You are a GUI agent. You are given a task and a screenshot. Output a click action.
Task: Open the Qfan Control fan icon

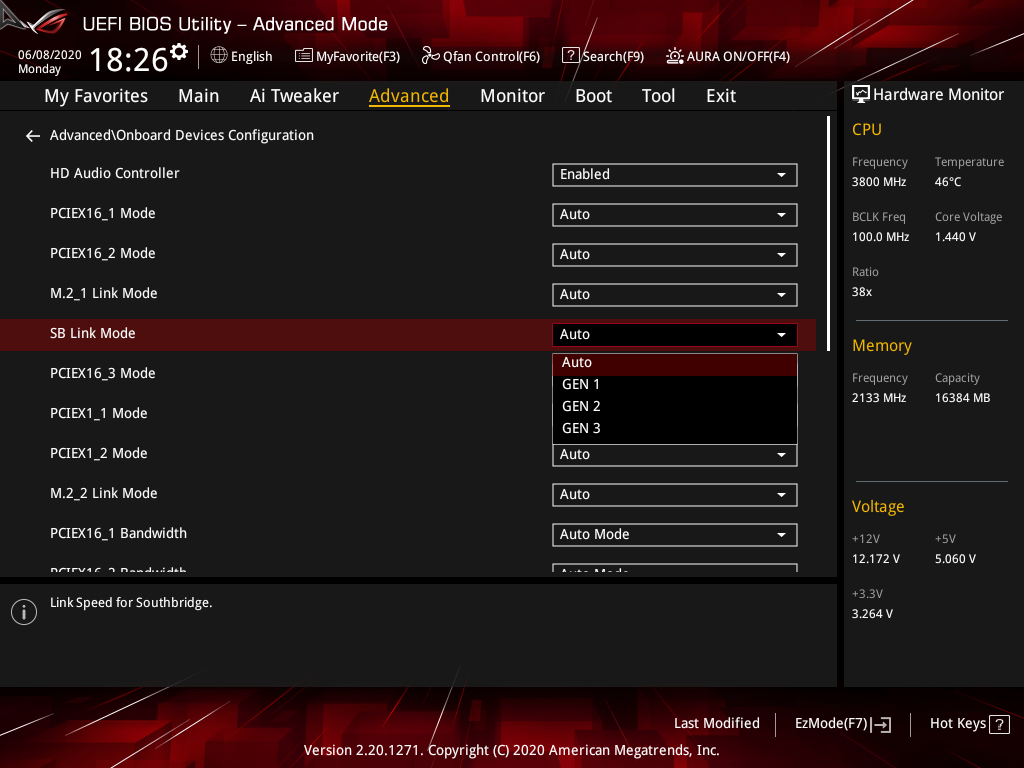point(430,56)
